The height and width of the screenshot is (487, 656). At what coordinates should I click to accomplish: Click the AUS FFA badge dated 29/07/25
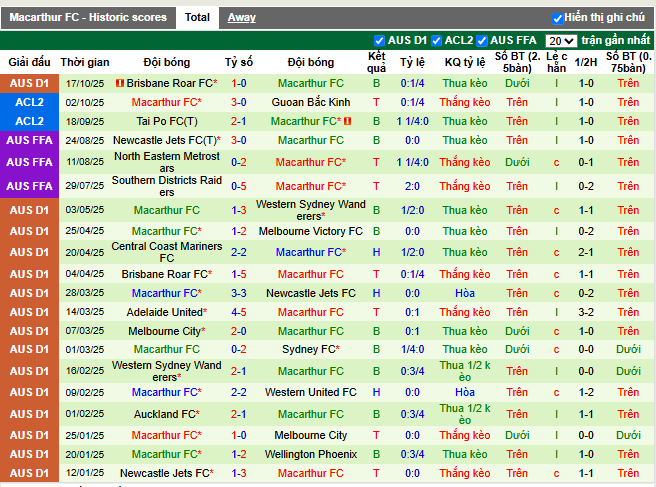tap(29, 186)
